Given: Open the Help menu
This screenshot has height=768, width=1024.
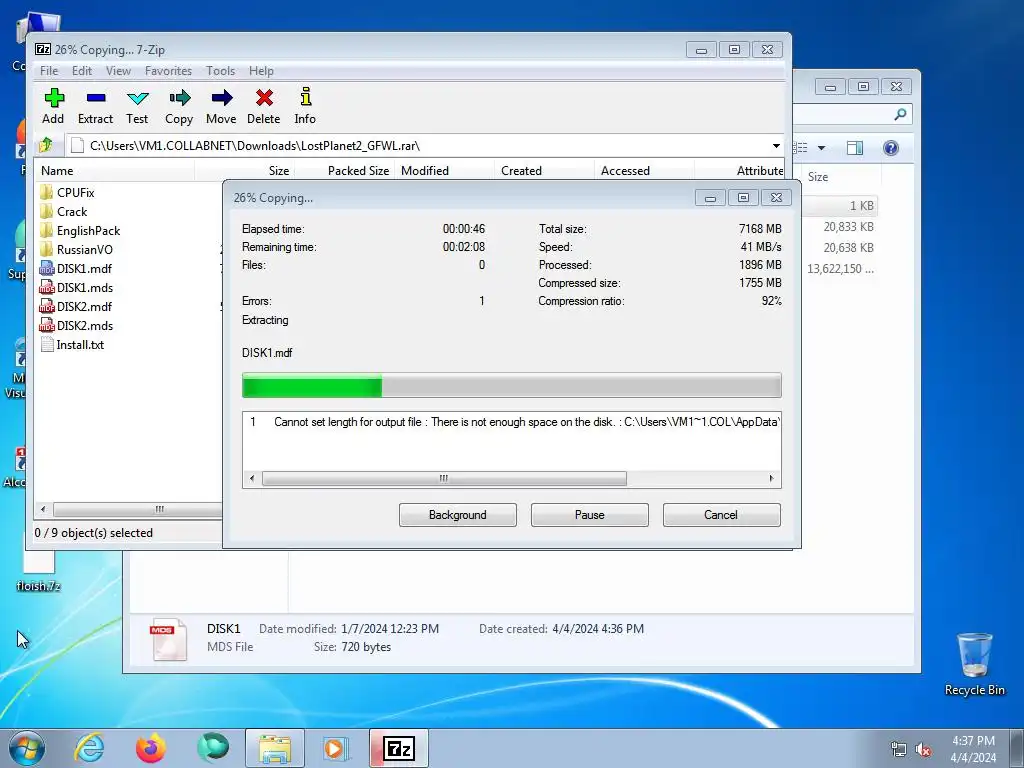Looking at the screenshot, I should point(261,71).
